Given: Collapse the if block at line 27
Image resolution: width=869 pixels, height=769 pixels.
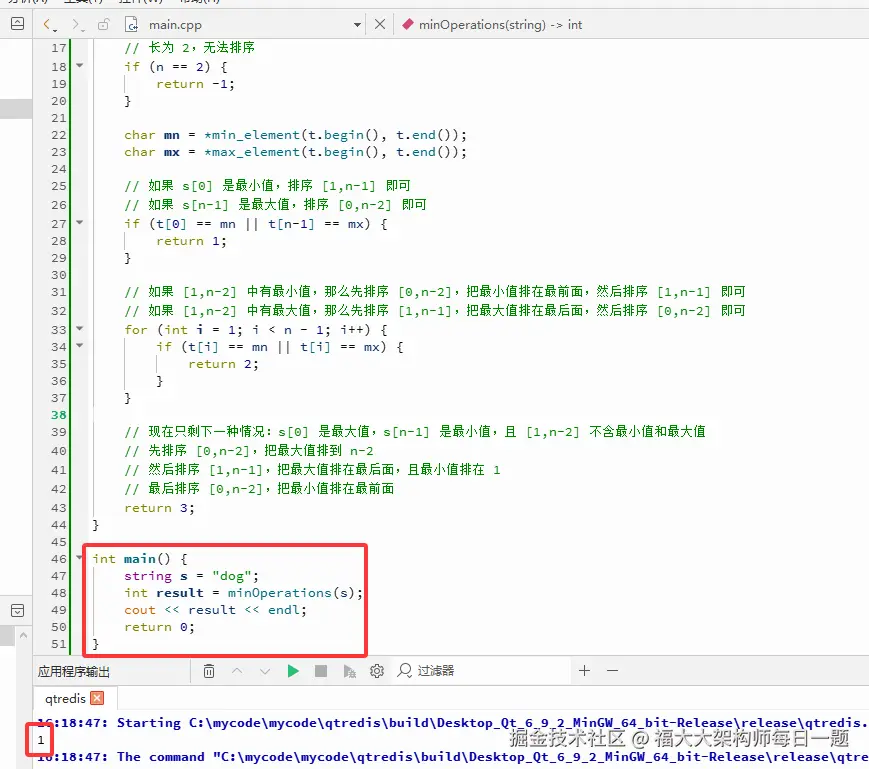Looking at the screenshot, I should (x=80, y=222).
